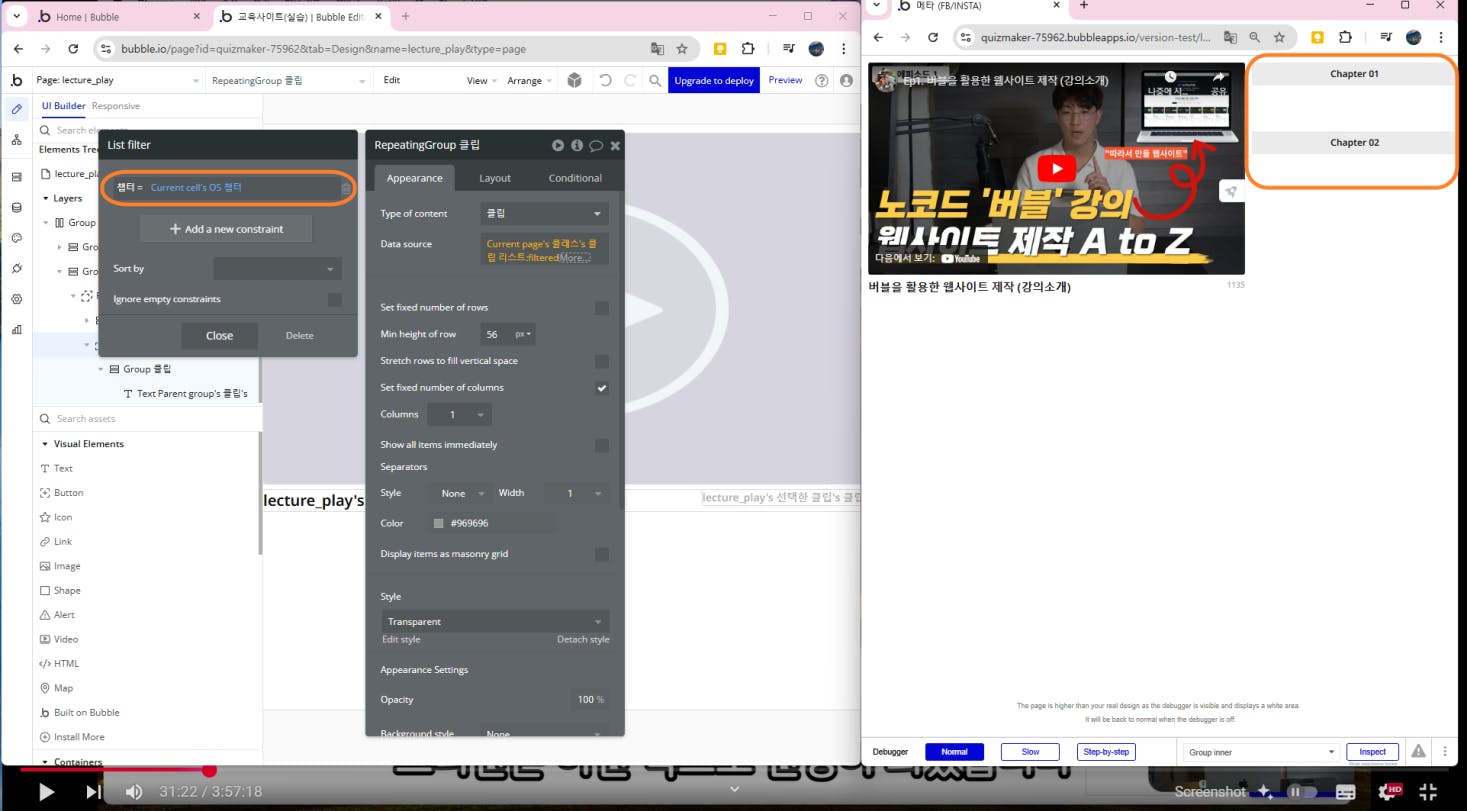Open the help question mark icon
The image size is (1467, 811).
[821, 81]
